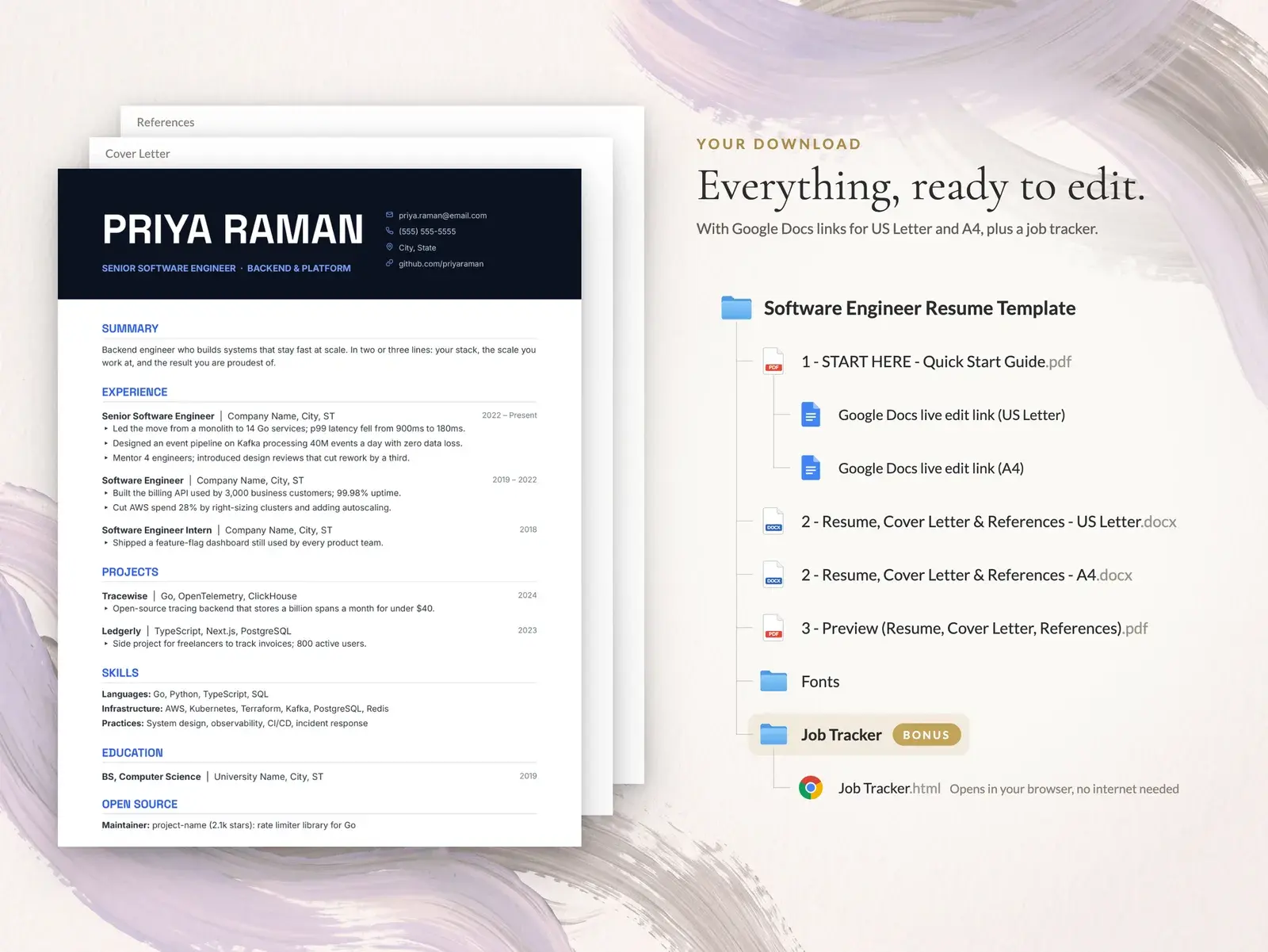
Task: Click the EXPERIENCE section heading
Action: (x=135, y=392)
